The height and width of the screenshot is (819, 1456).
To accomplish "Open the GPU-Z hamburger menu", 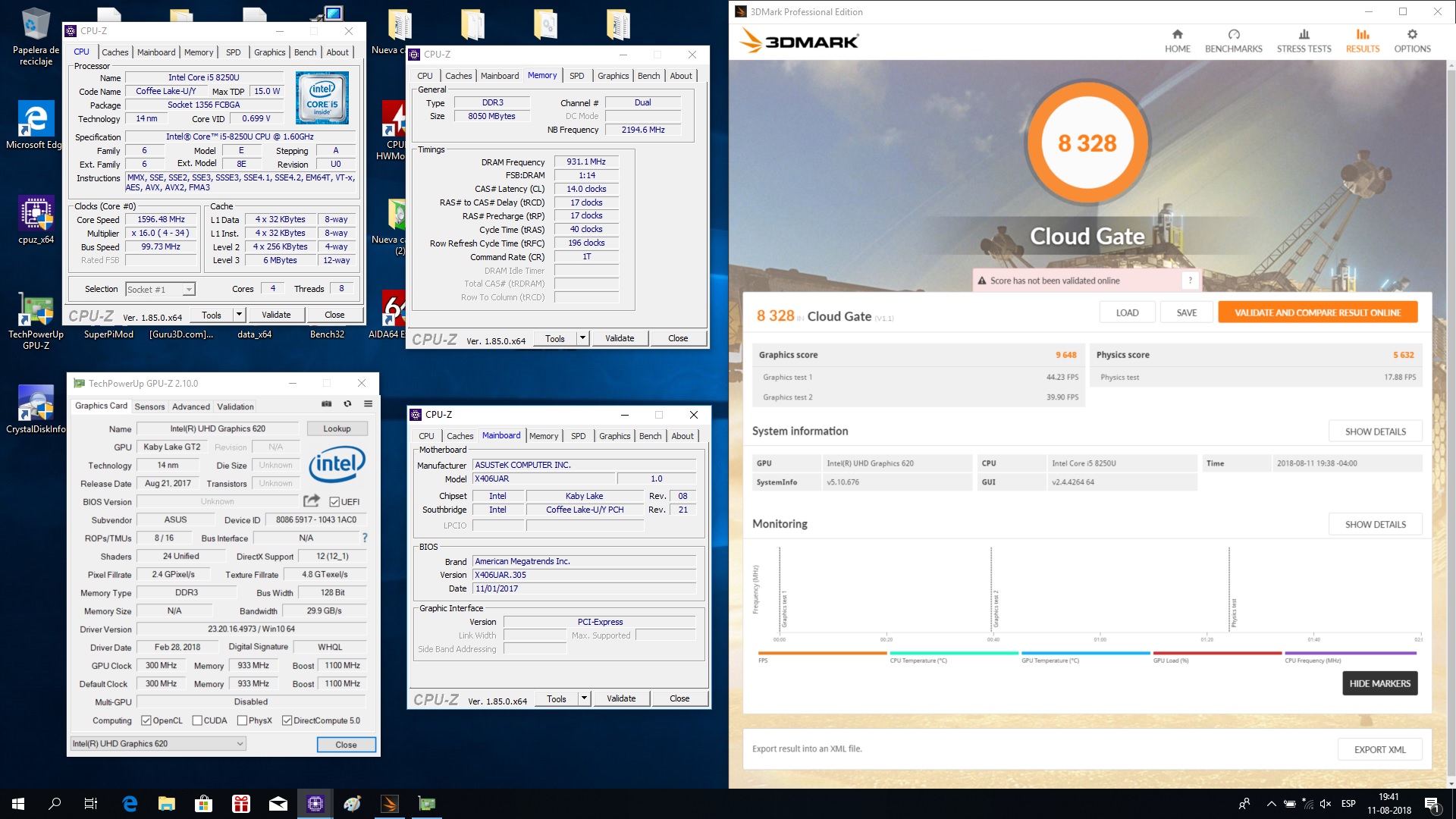I will tap(368, 404).
